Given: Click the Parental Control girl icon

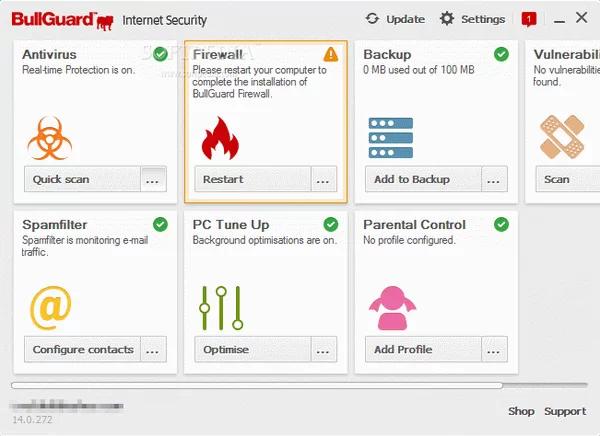Looking at the screenshot, I should point(390,308).
